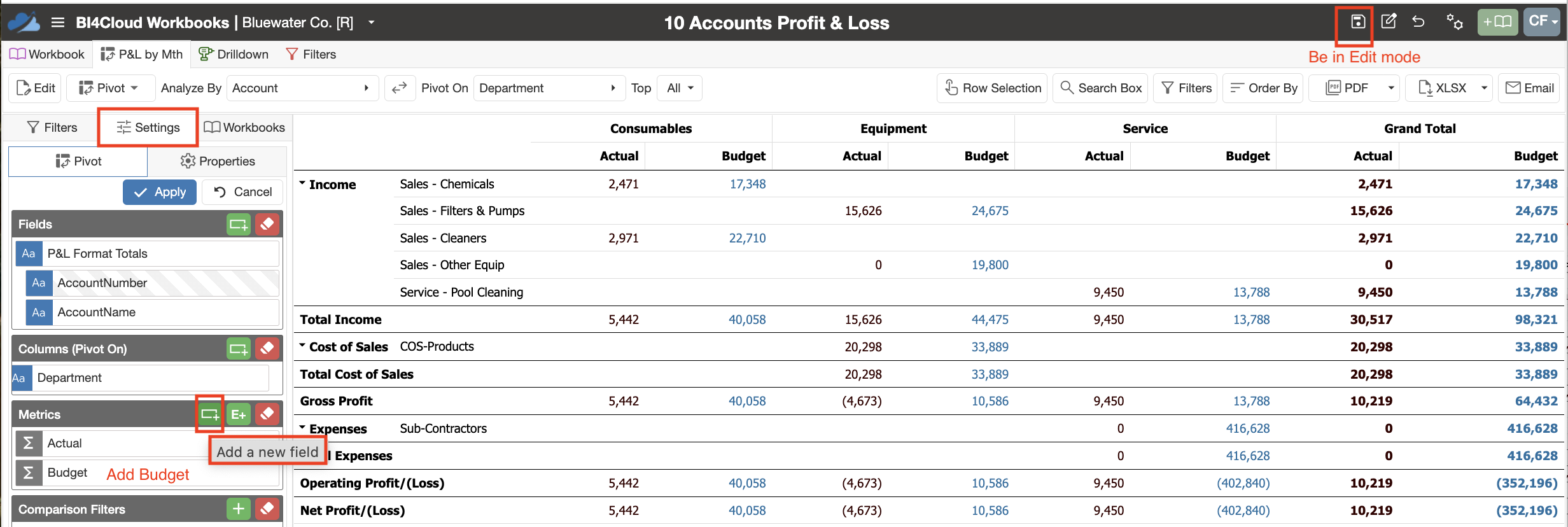The image size is (1568, 527).
Task: Click the sigma icon beside Actual
Action: click(x=29, y=443)
